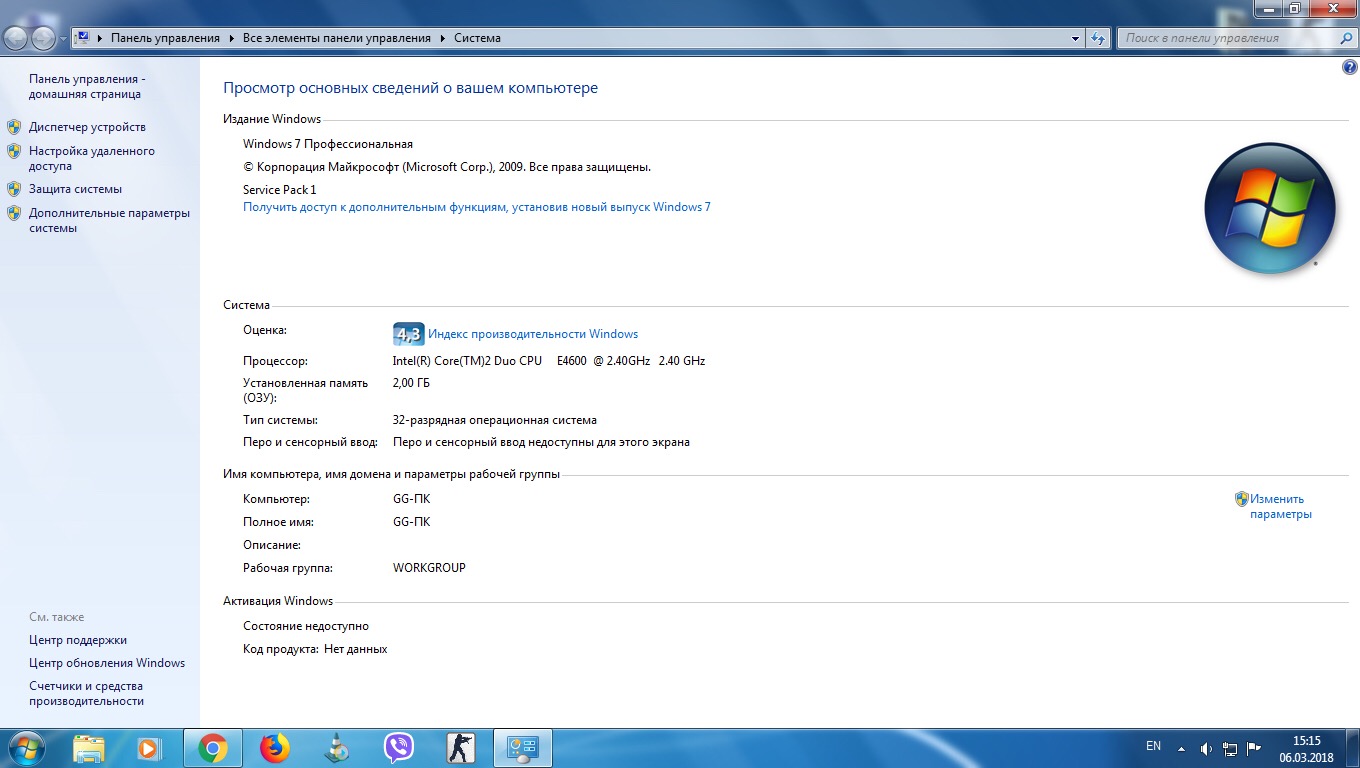Go forward with the Forward arrow
This screenshot has width=1360, height=768.
[44, 38]
